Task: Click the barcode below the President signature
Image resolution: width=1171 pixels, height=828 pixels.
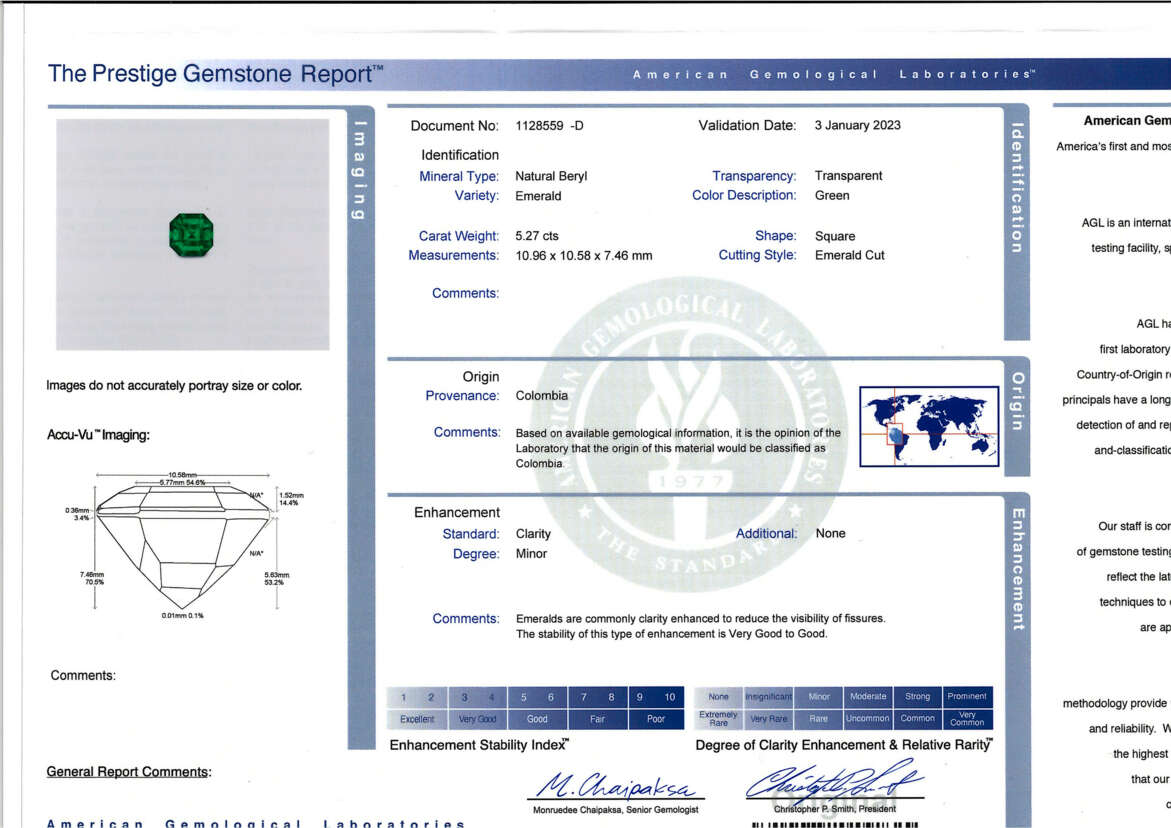Action: [x=833, y=824]
